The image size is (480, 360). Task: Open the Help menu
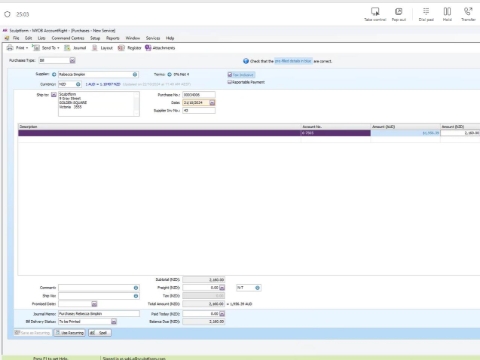click(x=170, y=38)
